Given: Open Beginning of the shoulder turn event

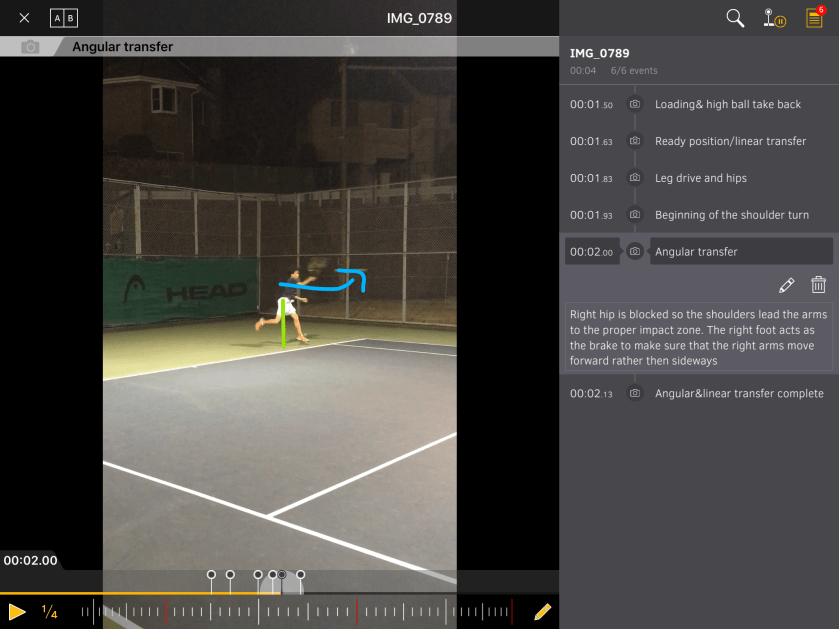Looking at the screenshot, I should pos(731,215).
